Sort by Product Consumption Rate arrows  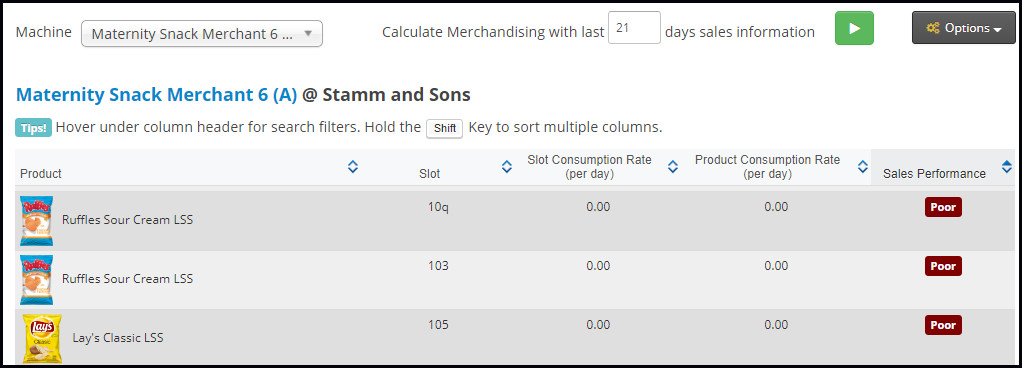tap(862, 167)
